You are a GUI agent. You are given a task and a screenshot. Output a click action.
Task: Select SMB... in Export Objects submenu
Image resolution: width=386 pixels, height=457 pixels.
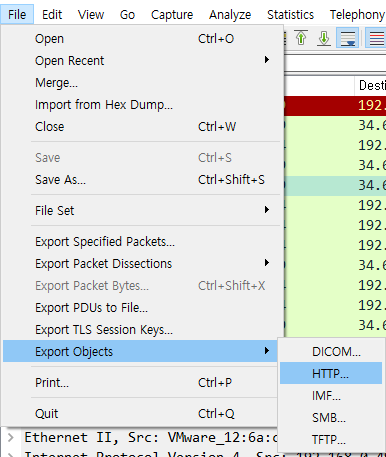[x=331, y=418]
